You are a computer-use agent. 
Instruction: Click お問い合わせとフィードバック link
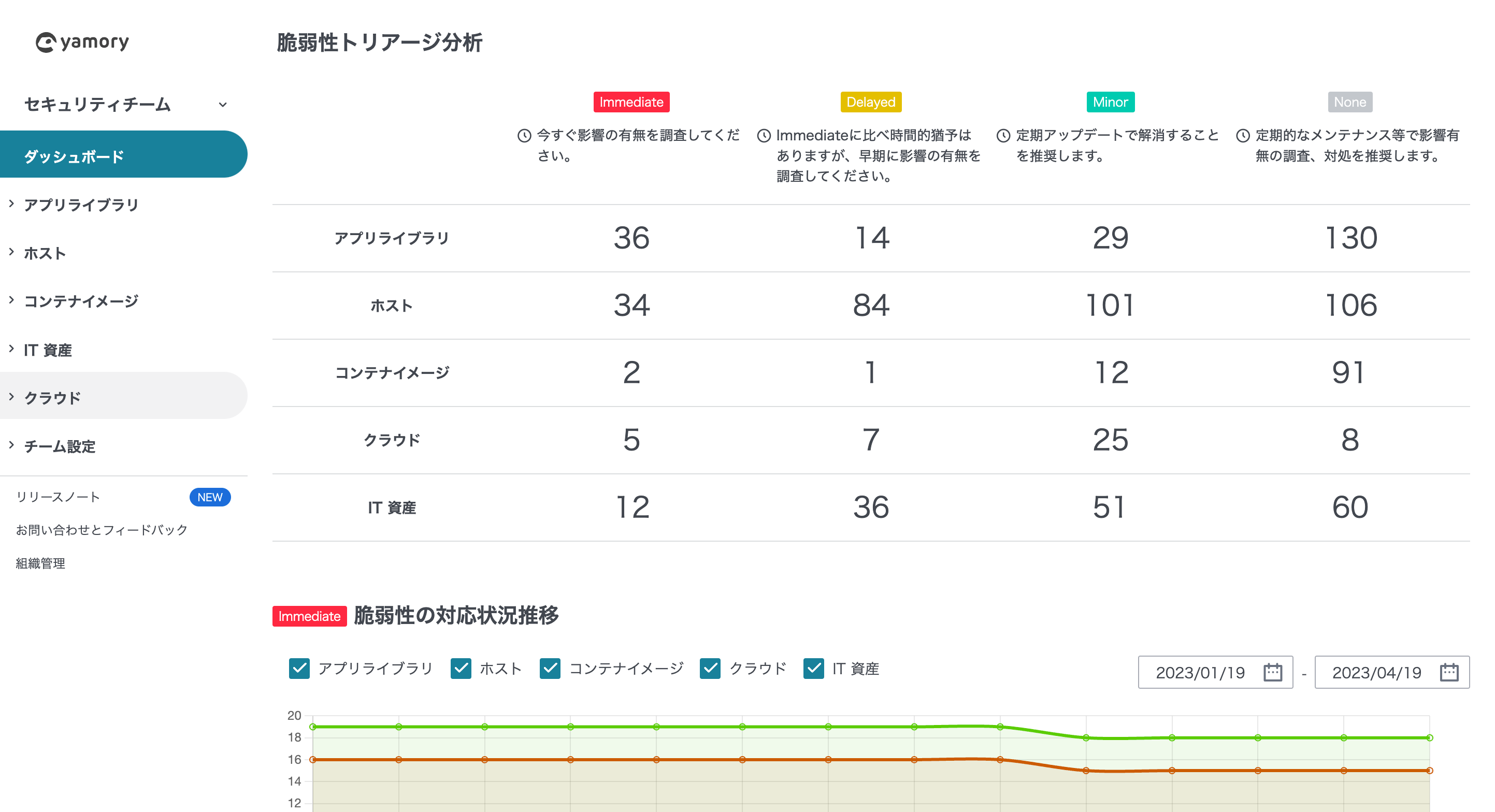pos(102,529)
